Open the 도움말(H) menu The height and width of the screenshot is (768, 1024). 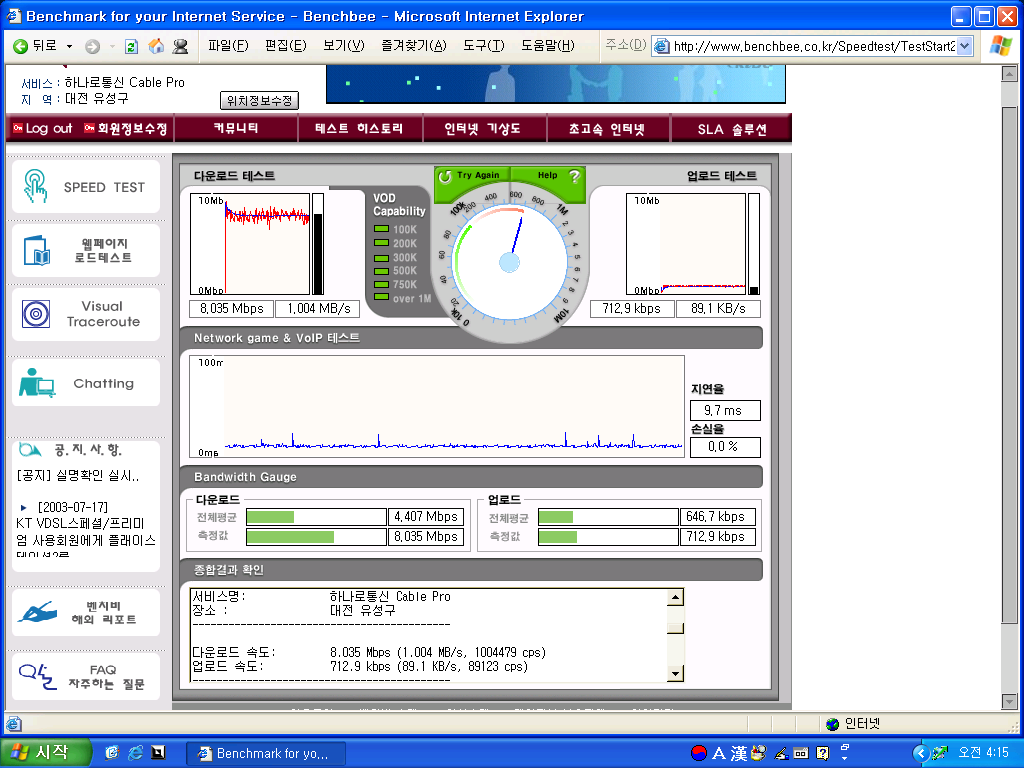click(x=547, y=46)
